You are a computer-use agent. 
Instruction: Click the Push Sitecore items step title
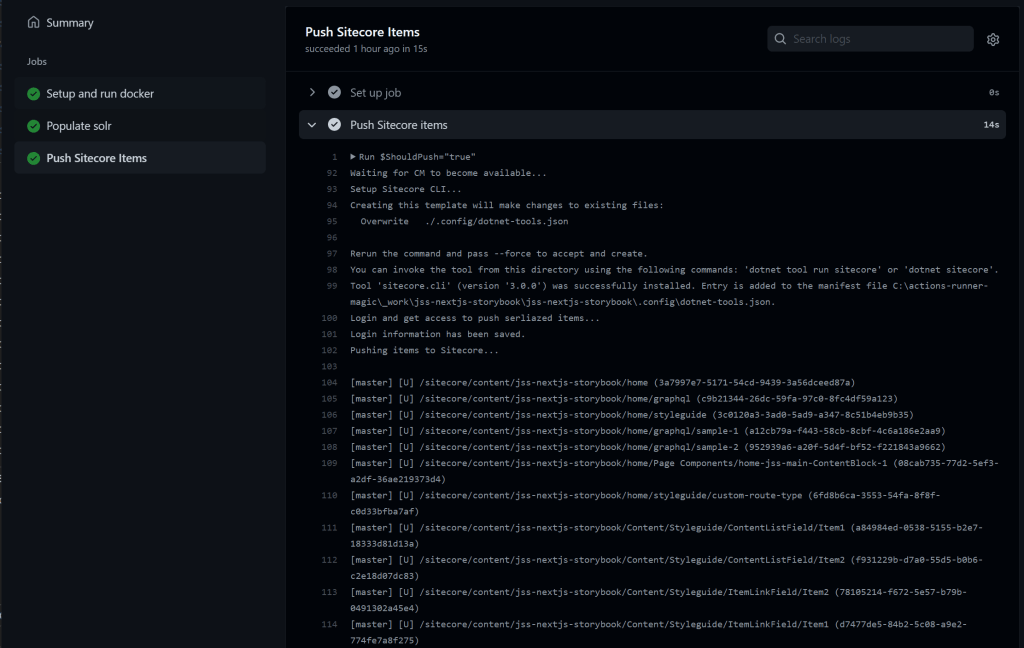[x=398, y=125]
